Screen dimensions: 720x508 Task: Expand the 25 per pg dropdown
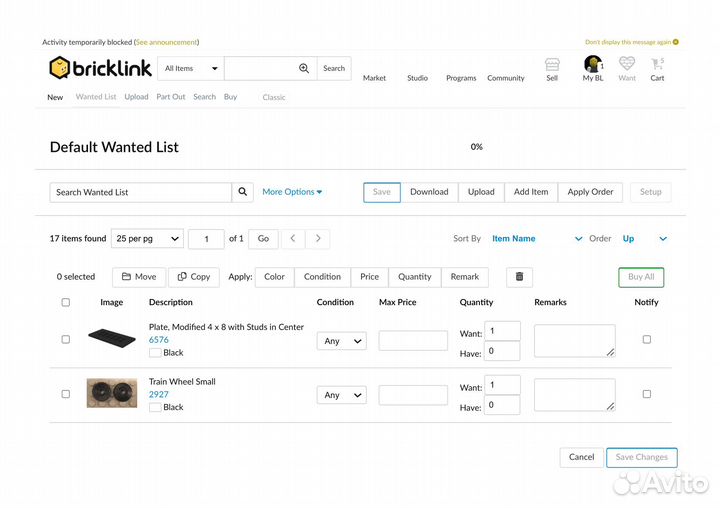[146, 239]
